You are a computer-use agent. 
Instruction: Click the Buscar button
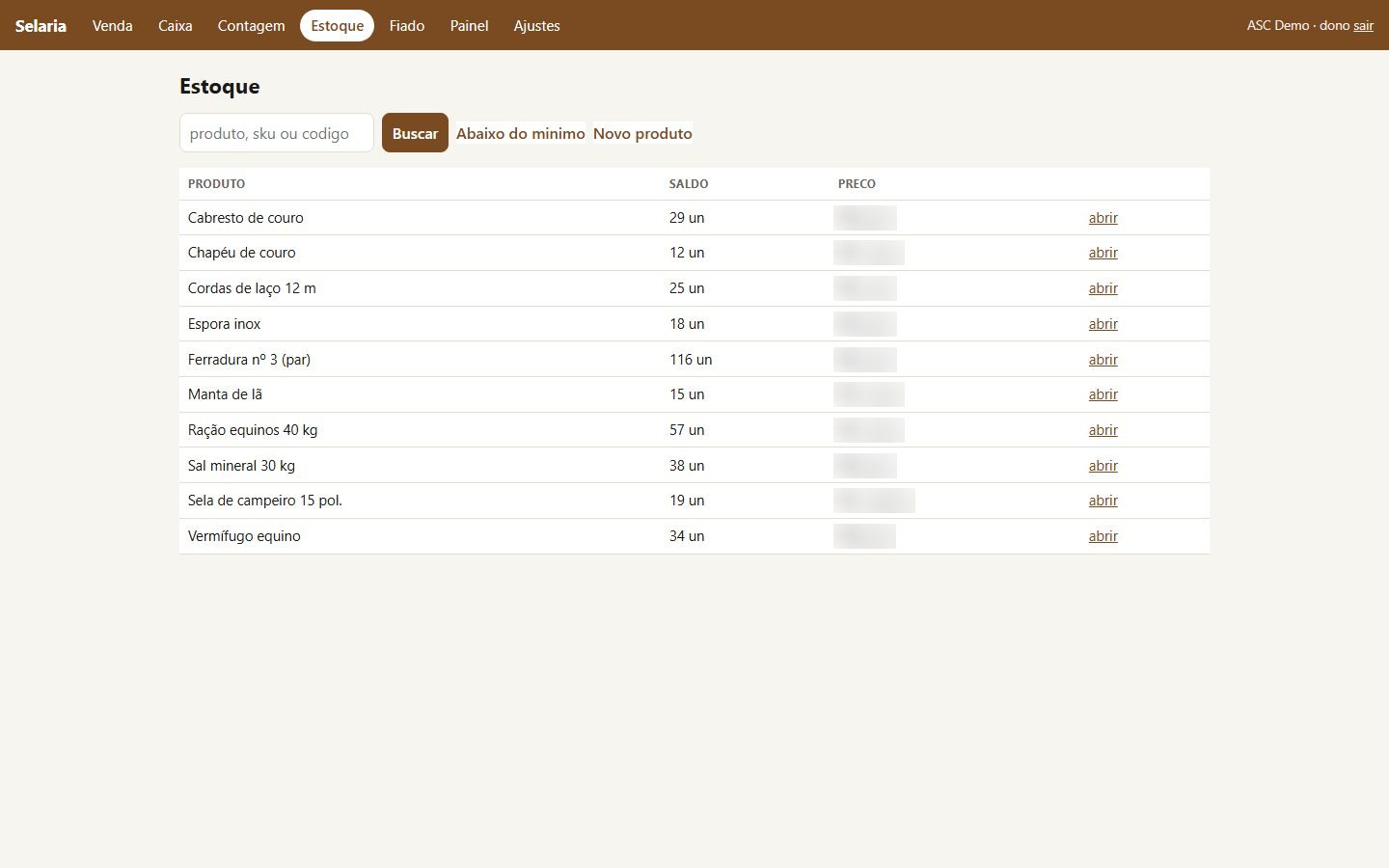(415, 133)
